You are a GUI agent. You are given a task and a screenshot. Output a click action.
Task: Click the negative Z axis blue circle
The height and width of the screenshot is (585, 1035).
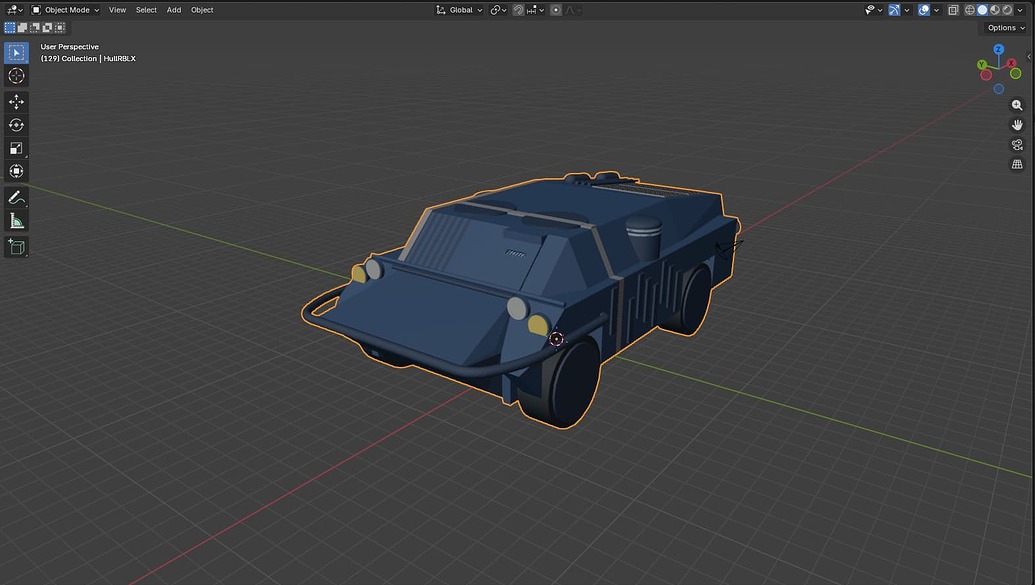(999, 89)
